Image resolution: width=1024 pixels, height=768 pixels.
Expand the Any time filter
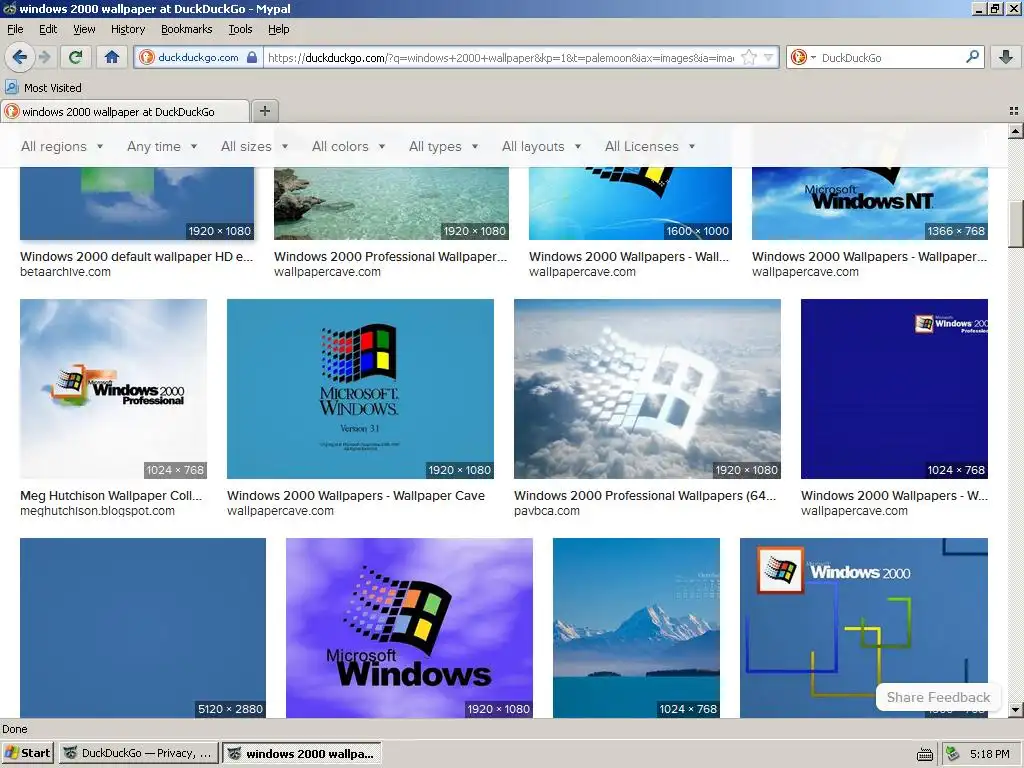coord(162,146)
